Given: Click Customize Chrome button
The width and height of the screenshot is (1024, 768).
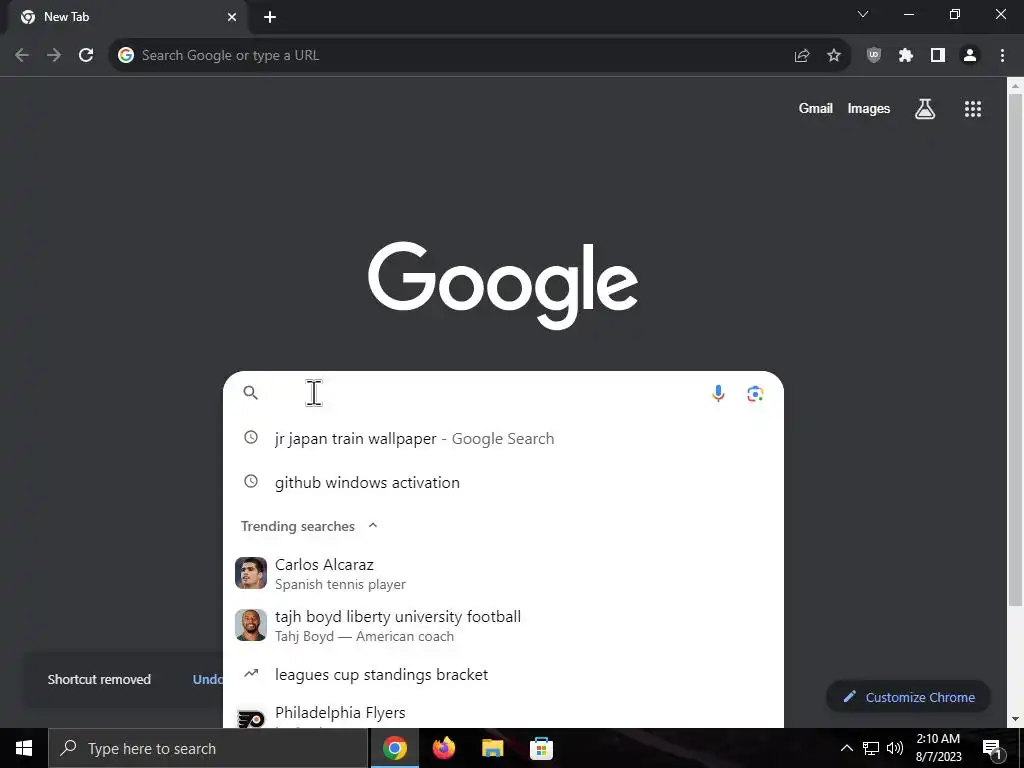Looking at the screenshot, I should click(908, 697).
